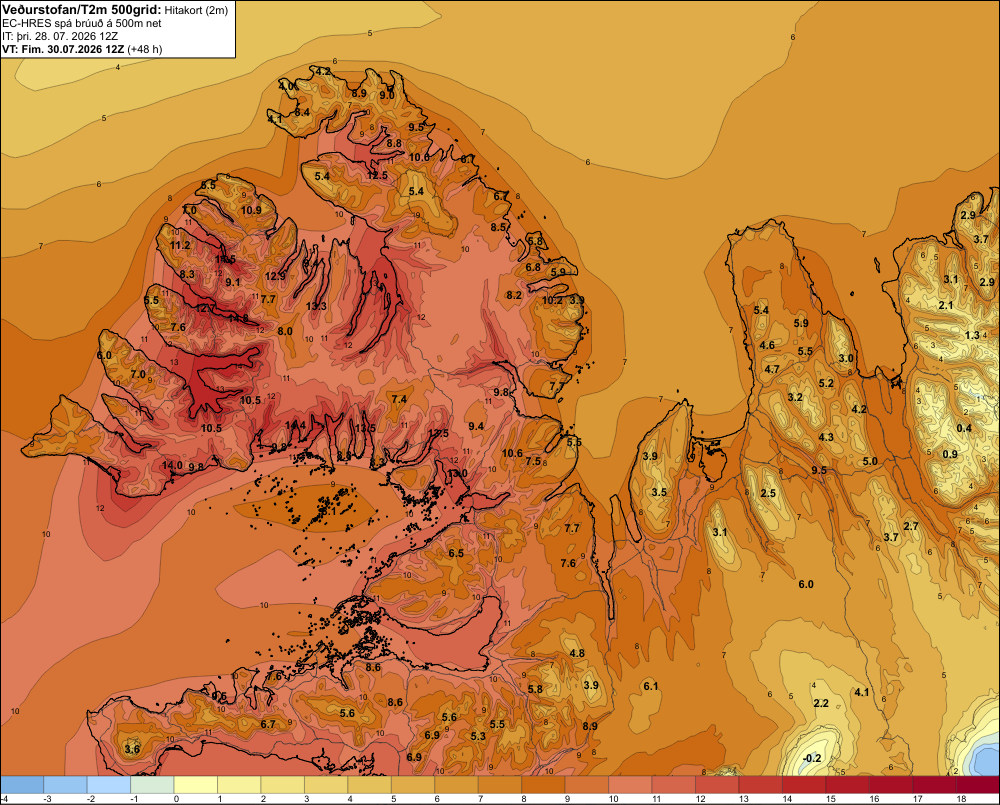The width and height of the screenshot is (1000, 805).
Task: Click the temperature value 5.3
Action: tap(478, 736)
